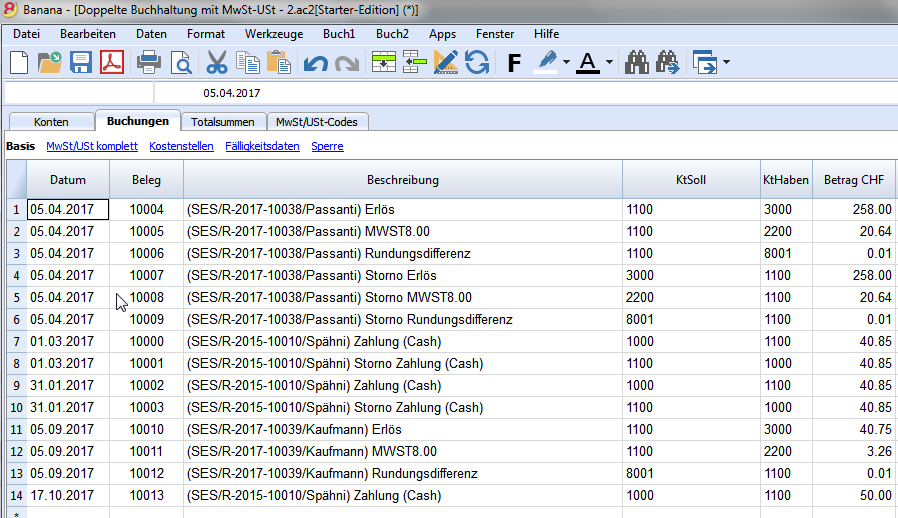
Task: Print with the printer icon
Action: tap(149, 62)
